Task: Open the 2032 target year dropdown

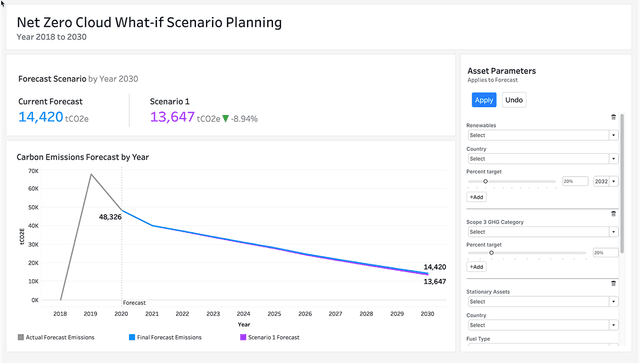Action: click(x=606, y=181)
